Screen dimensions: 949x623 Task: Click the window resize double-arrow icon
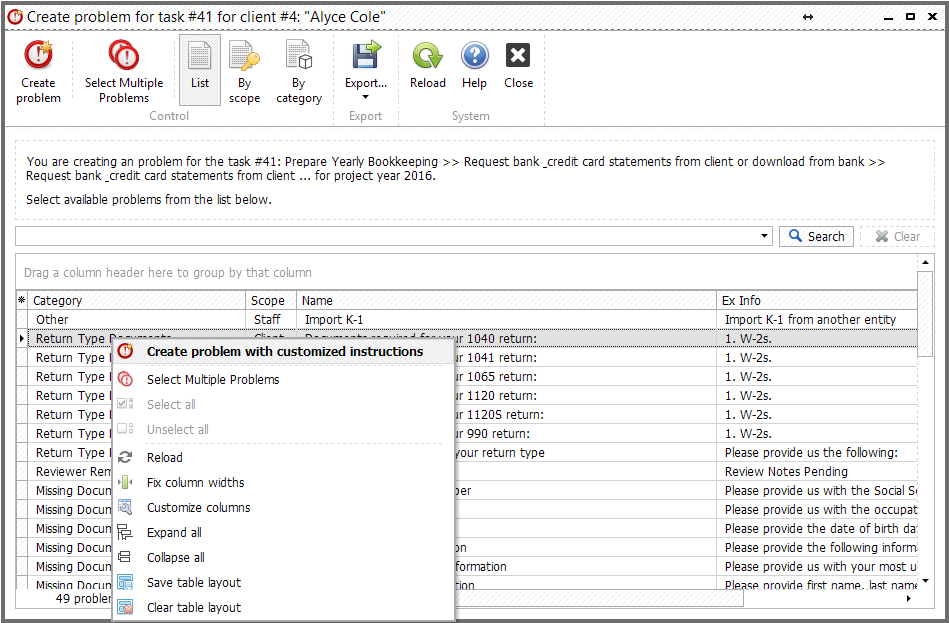click(808, 17)
